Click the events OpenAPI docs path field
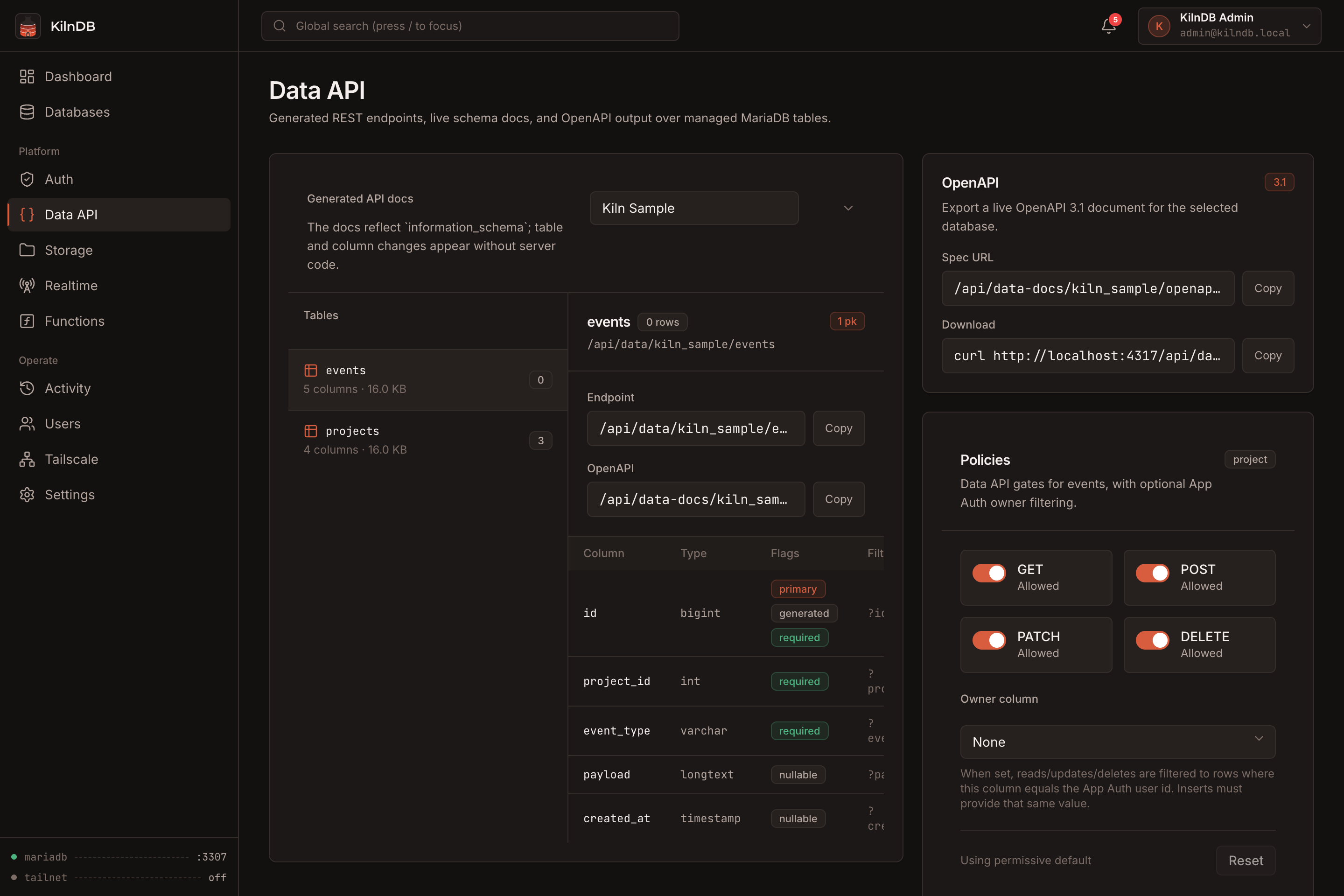Screen dimensions: 1344x896 (696, 499)
